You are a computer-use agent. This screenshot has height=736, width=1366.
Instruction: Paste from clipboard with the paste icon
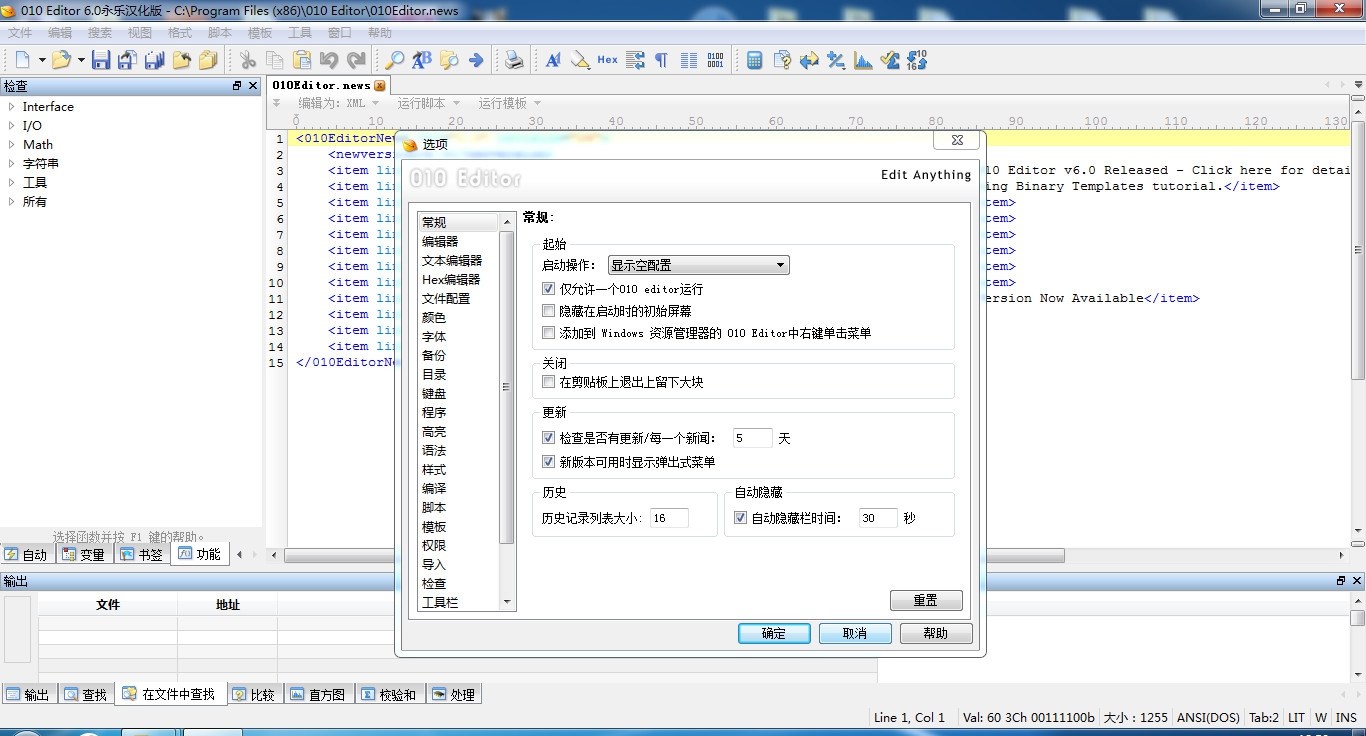click(x=302, y=60)
